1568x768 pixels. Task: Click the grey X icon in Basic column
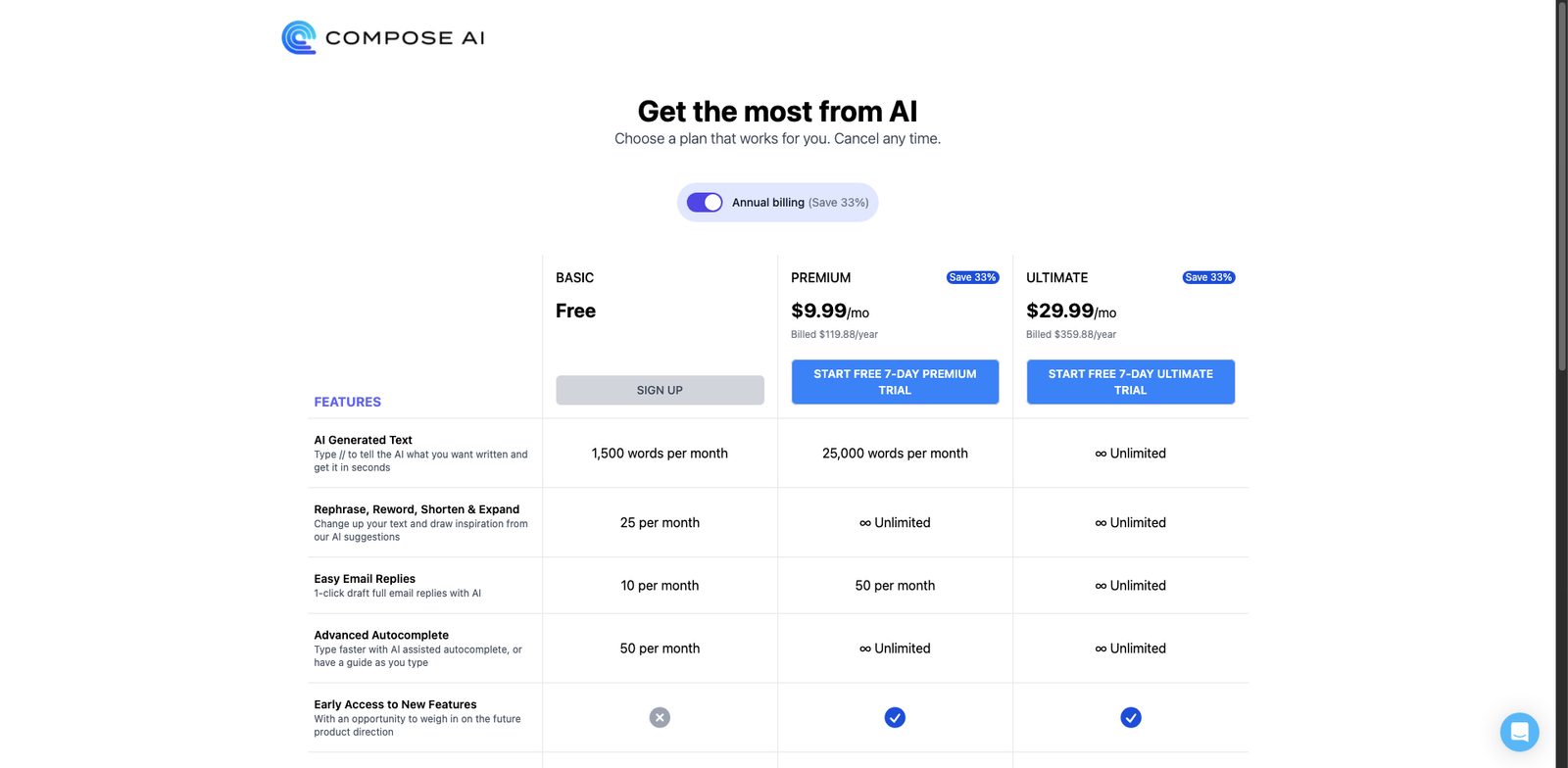point(660,718)
